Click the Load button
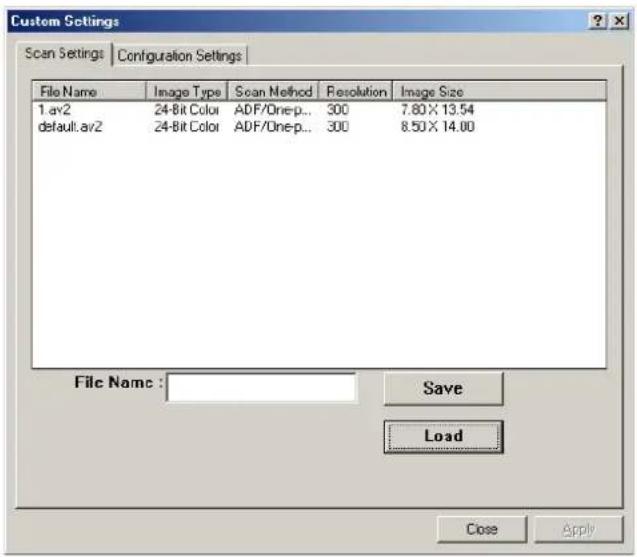Viewport: 637px width, 557px height. 443,436
